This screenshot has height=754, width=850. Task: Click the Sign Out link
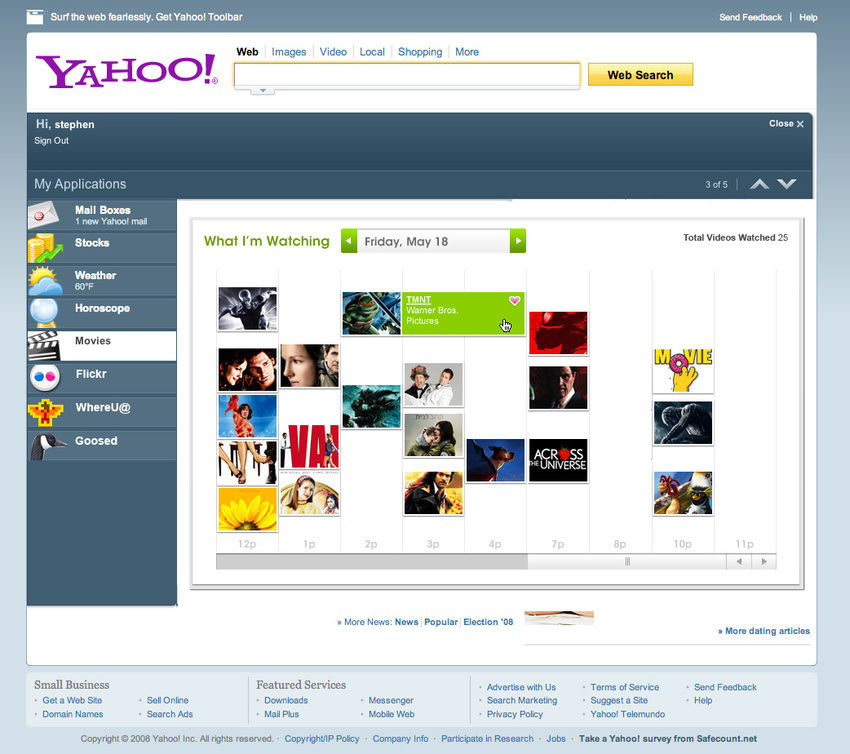coord(51,141)
